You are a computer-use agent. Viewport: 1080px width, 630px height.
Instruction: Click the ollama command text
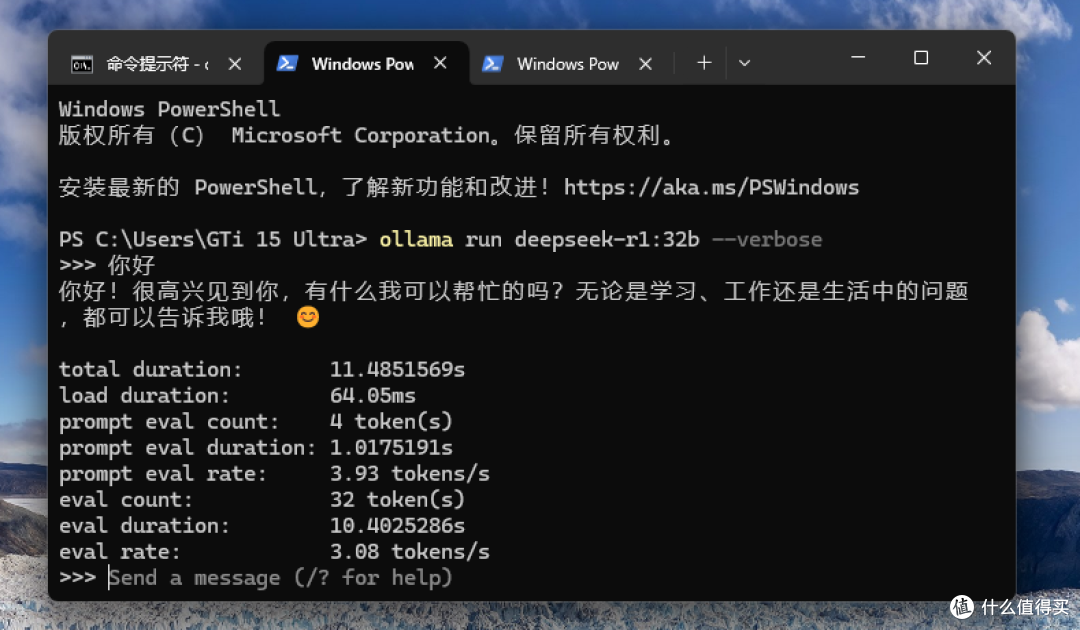(x=416, y=240)
